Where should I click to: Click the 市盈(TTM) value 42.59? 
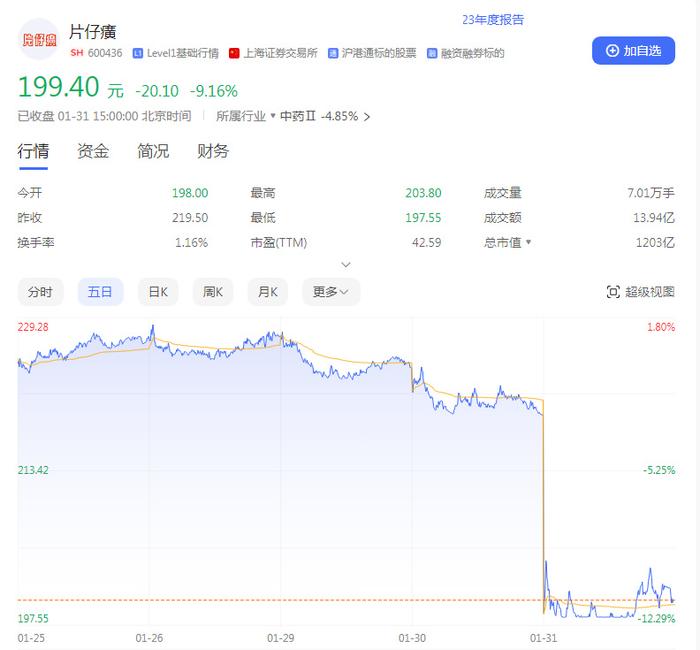(426, 242)
